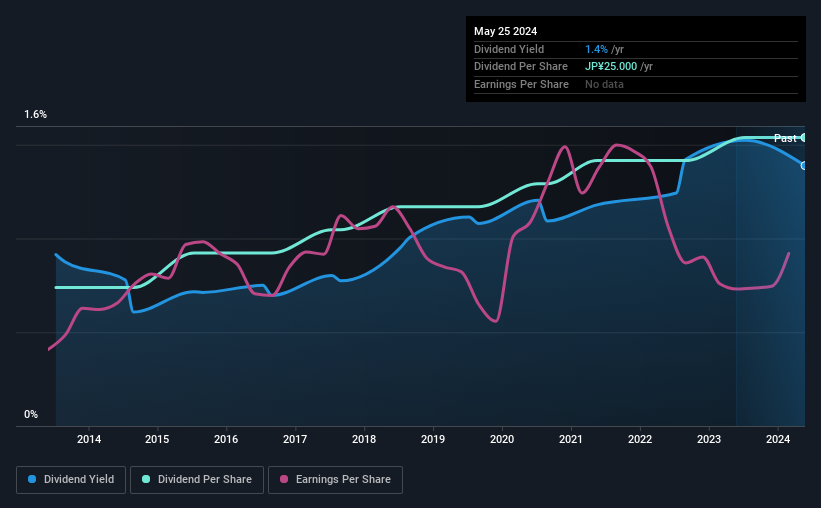The height and width of the screenshot is (508, 821).
Task: Toggle the Dividend Yield legend button
Action: coord(71,480)
